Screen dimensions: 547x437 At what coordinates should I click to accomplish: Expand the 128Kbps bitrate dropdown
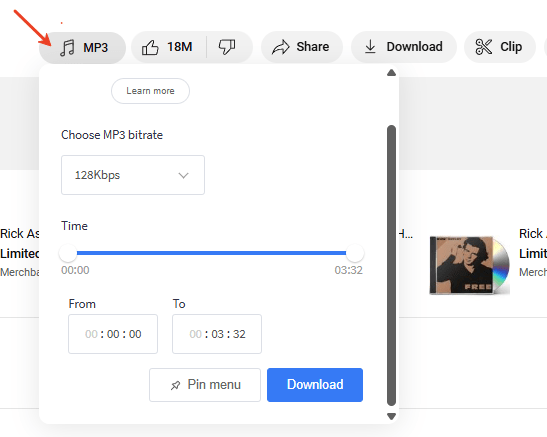(x=133, y=175)
